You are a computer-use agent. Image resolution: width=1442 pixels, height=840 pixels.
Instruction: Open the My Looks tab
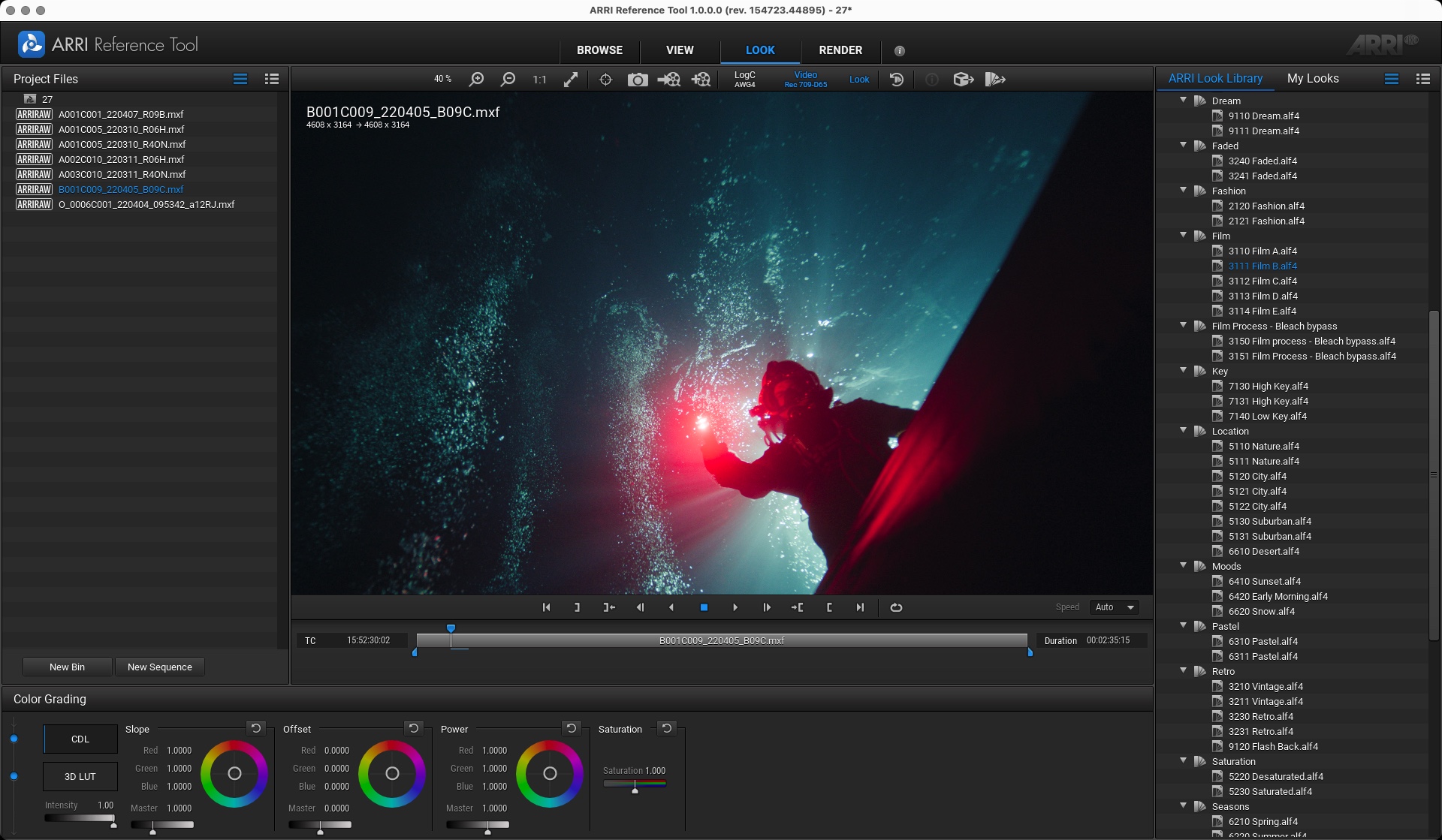pyautogui.click(x=1312, y=78)
